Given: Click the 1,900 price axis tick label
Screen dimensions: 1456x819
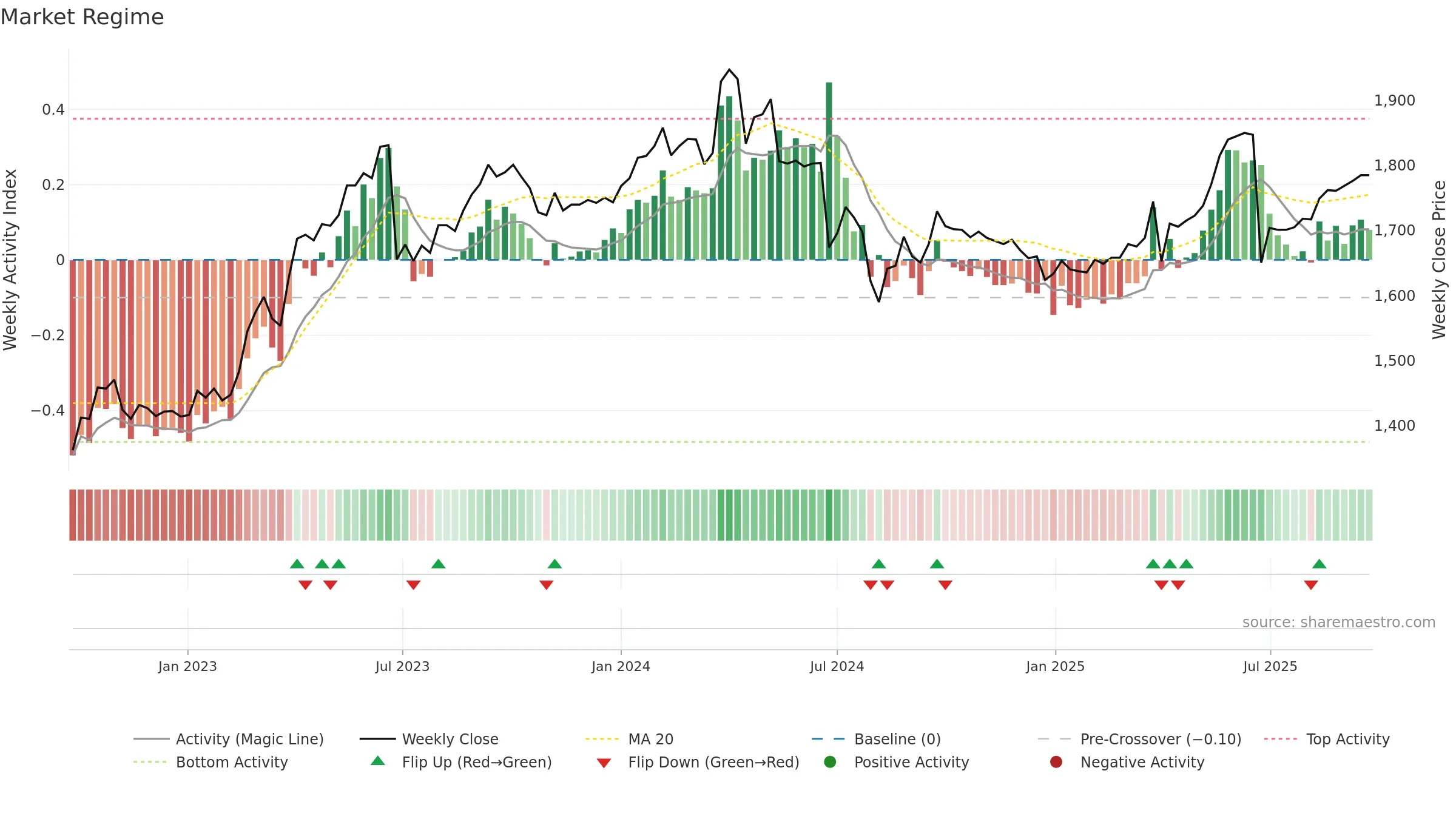Looking at the screenshot, I should (1394, 101).
